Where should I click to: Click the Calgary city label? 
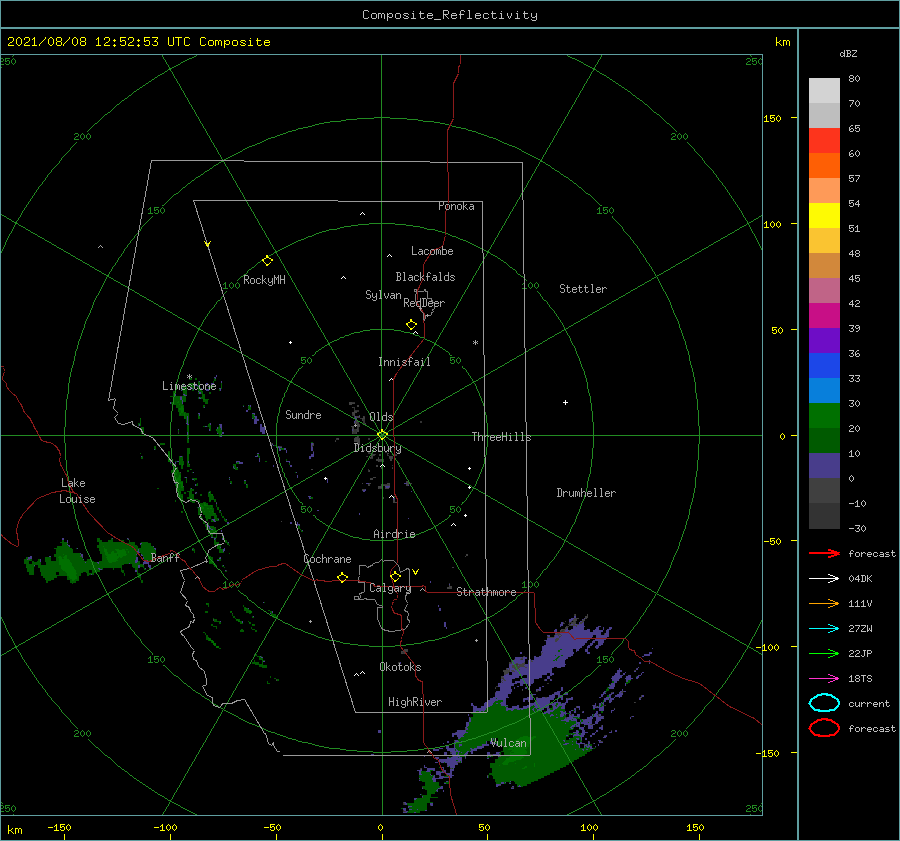tap(390, 588)
